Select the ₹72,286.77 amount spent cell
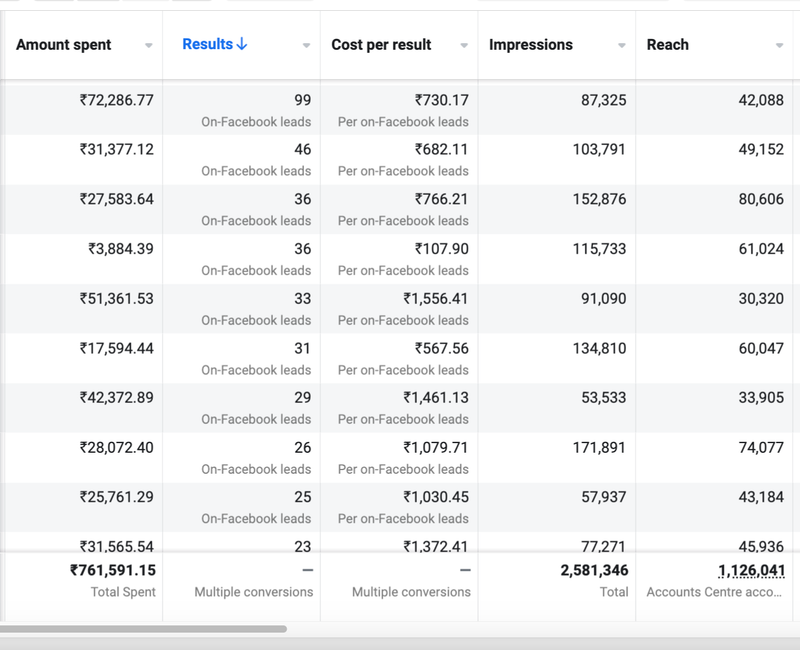Viewport: 800px width, 650px height. pyautogui.click(x=117, y=100)
